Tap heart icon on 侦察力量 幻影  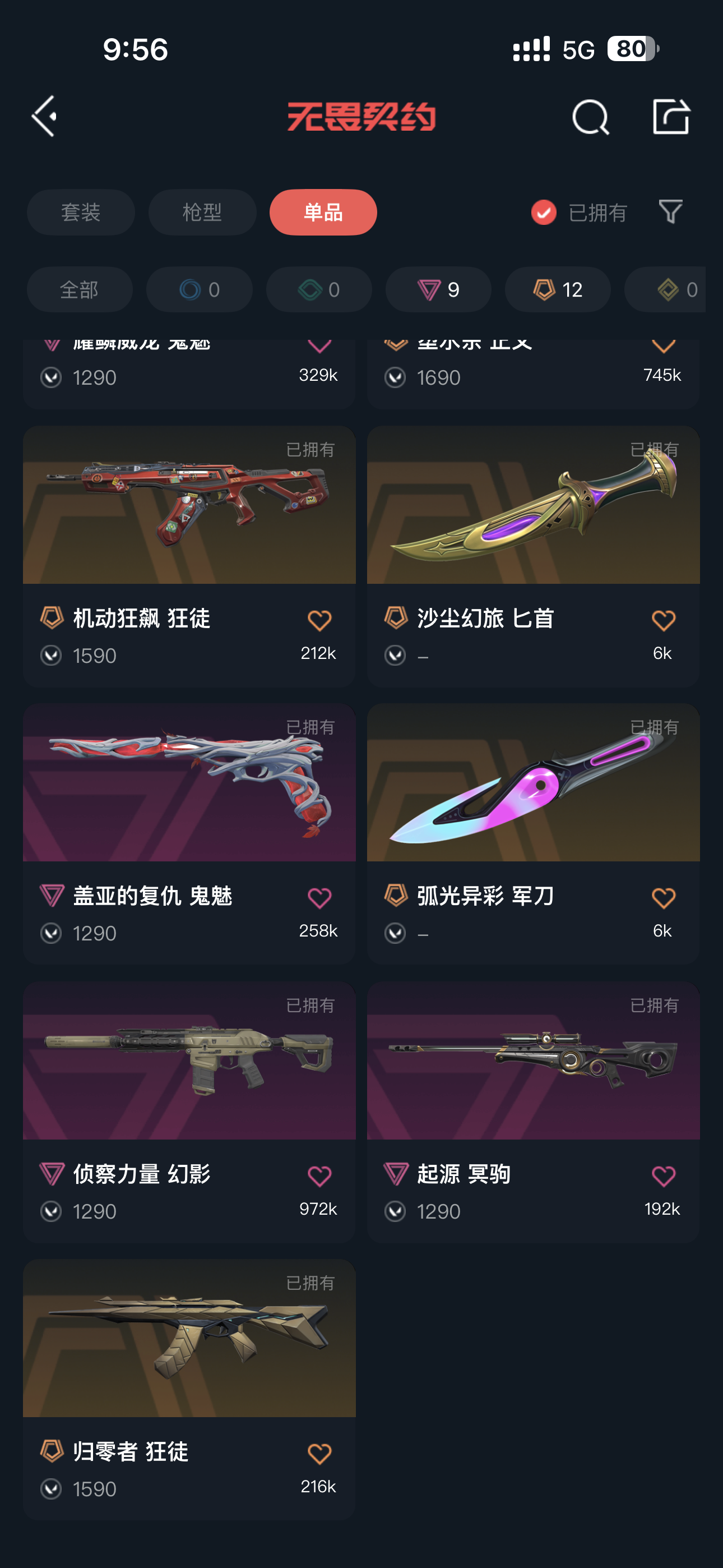click(319, 1176)
